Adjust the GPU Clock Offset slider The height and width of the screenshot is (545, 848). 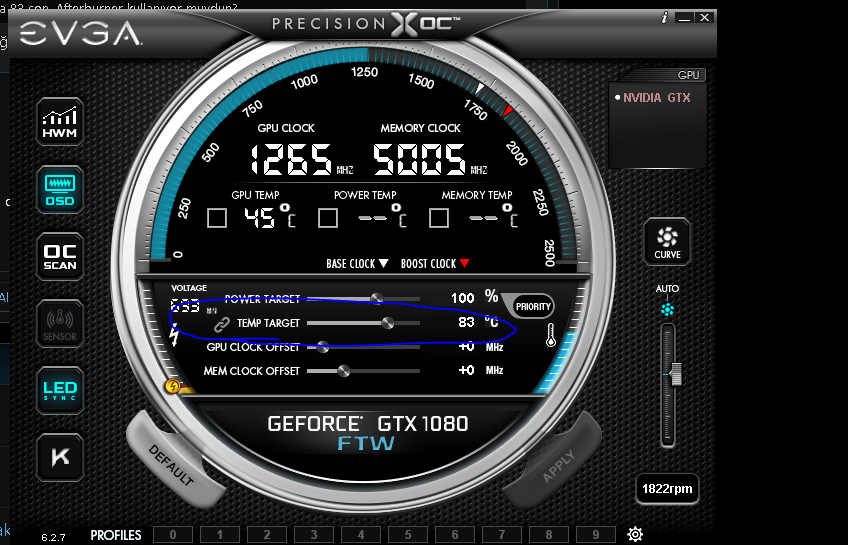(x=322, y=347)
